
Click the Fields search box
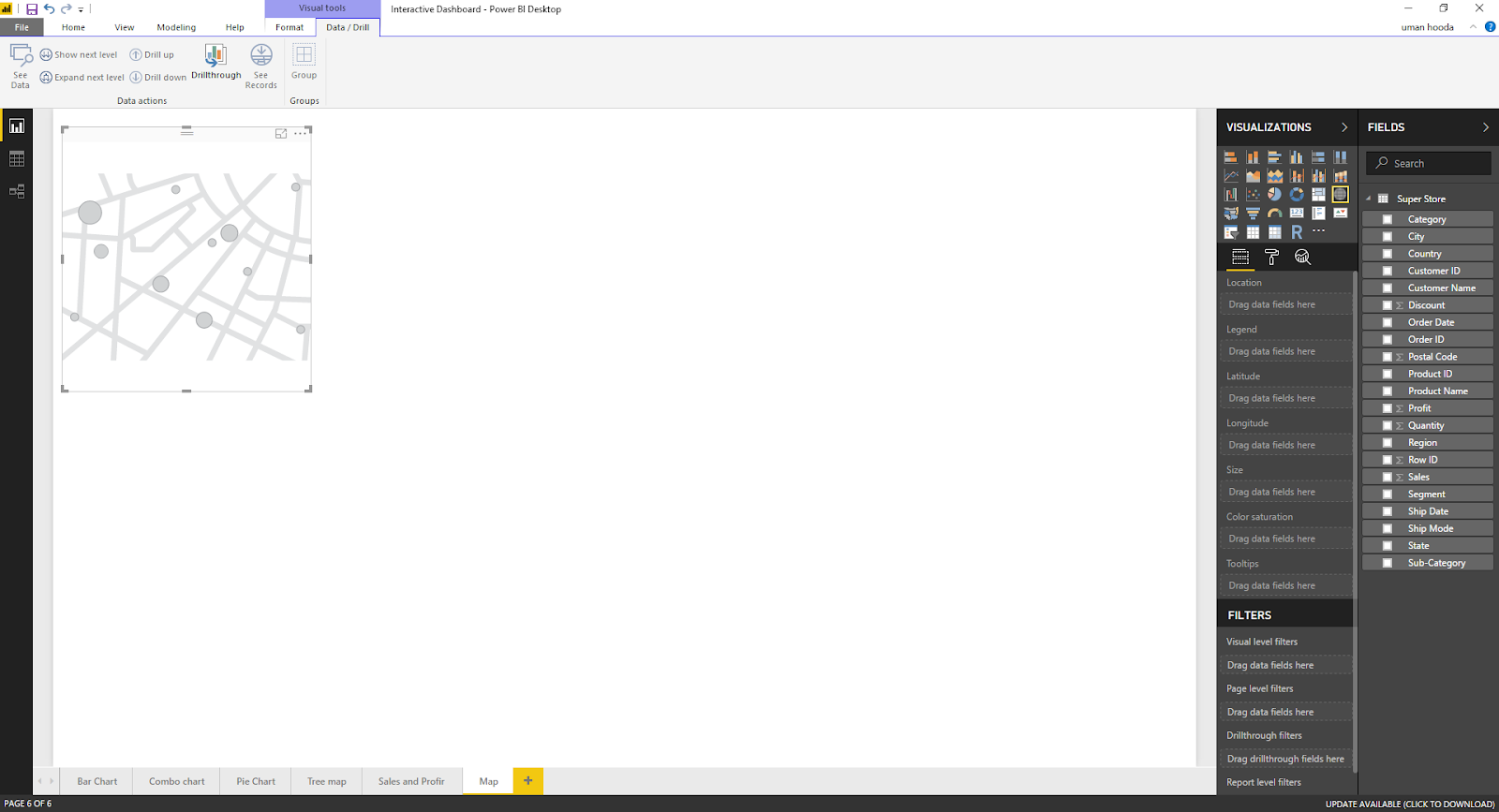pos(1429,163)
